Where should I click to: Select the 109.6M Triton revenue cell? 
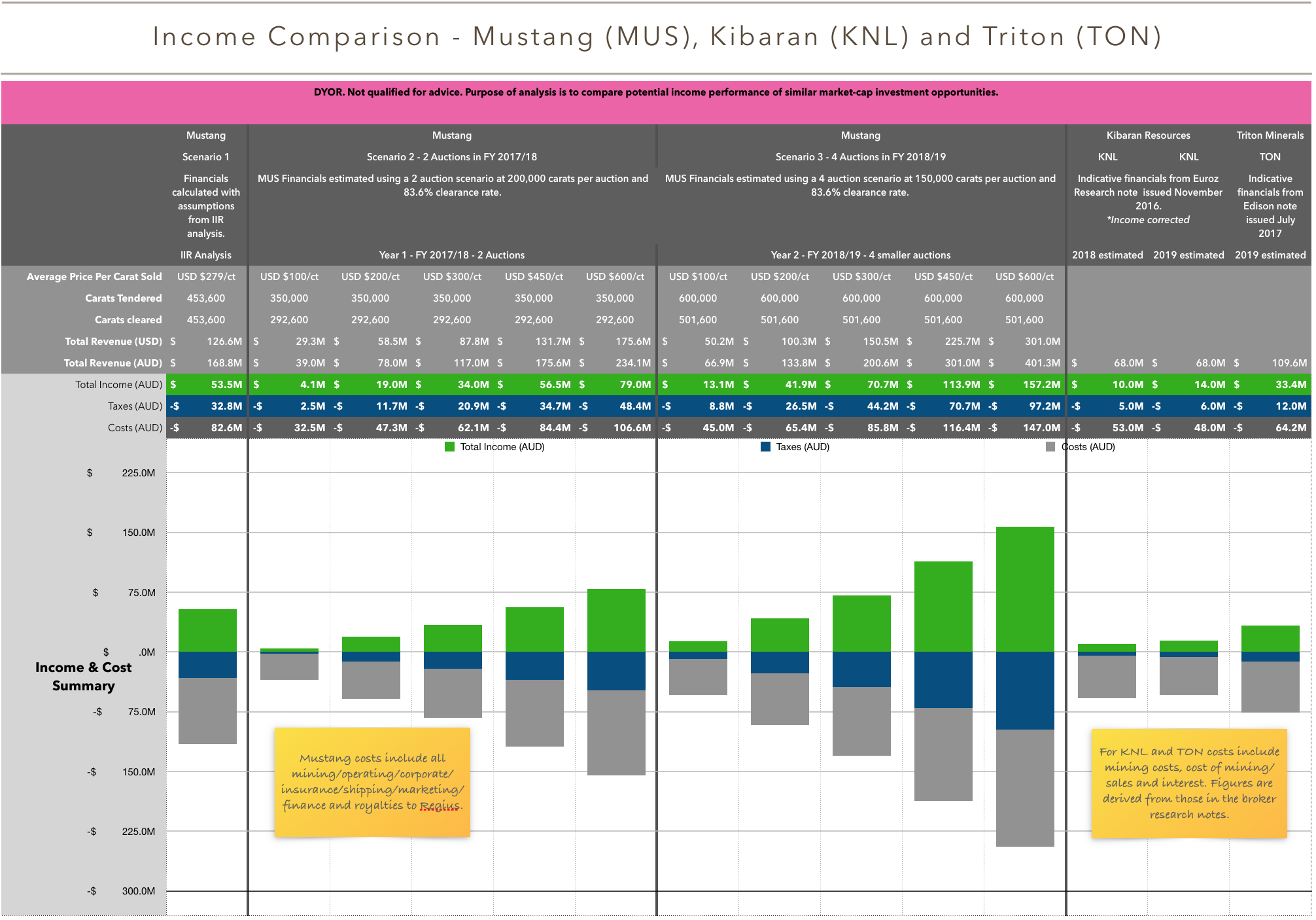[1270, 363]
